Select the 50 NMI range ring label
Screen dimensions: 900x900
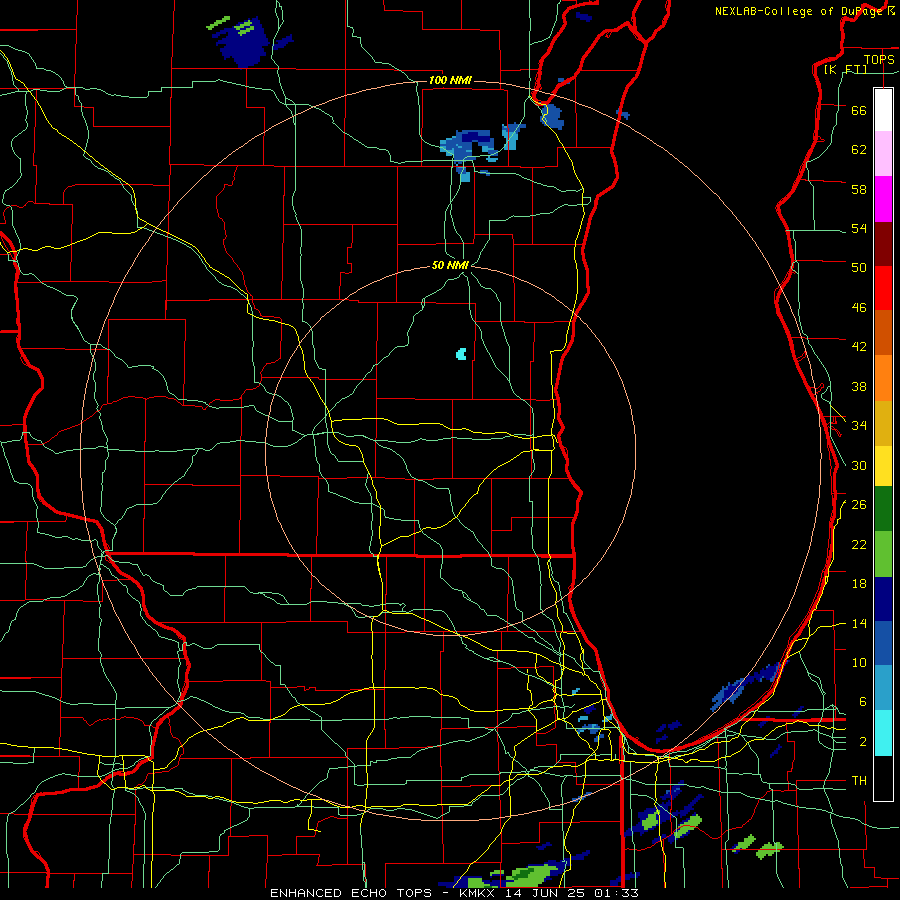(450, 265)
